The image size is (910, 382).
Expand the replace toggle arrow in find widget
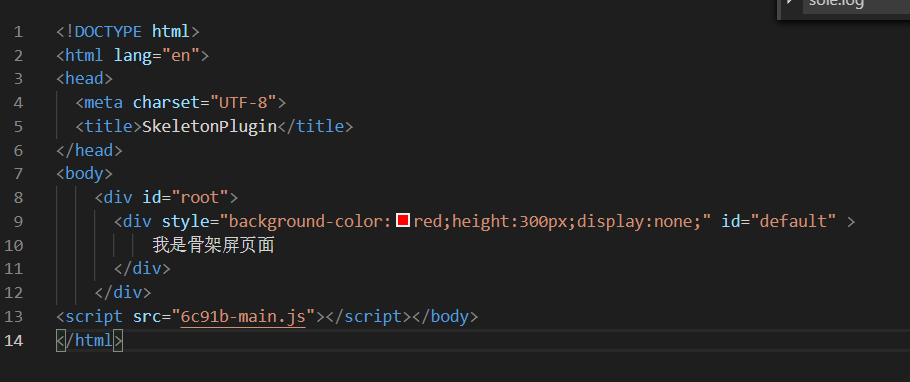click(x=790, y=3)
